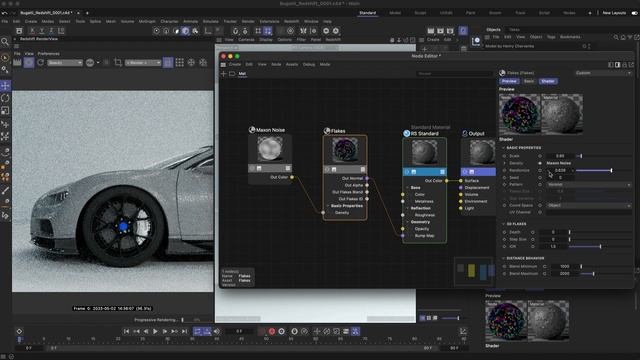Click Flakes attribute panel header icon
640x360 pixels.
[502, 73]
